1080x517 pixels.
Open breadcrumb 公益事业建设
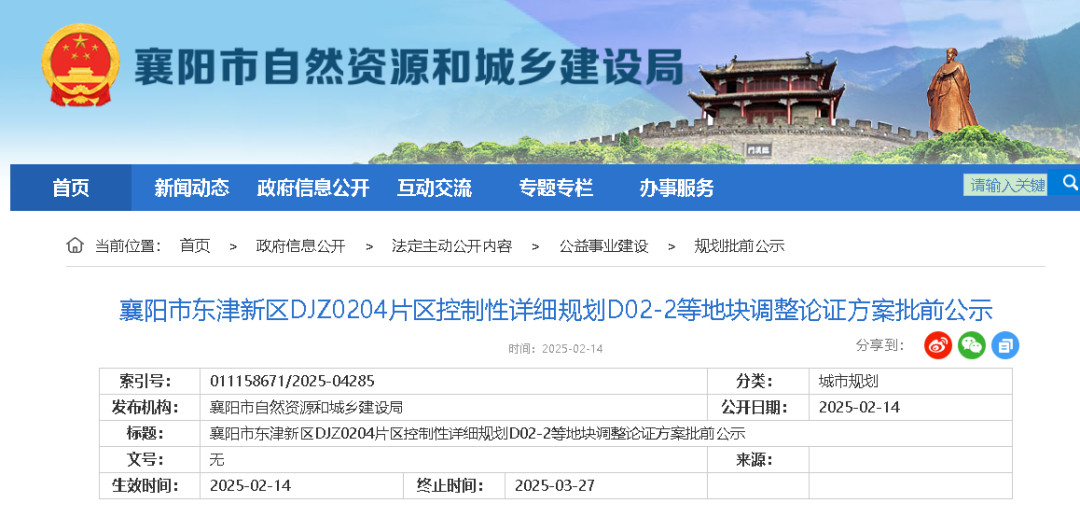point(603,246)
